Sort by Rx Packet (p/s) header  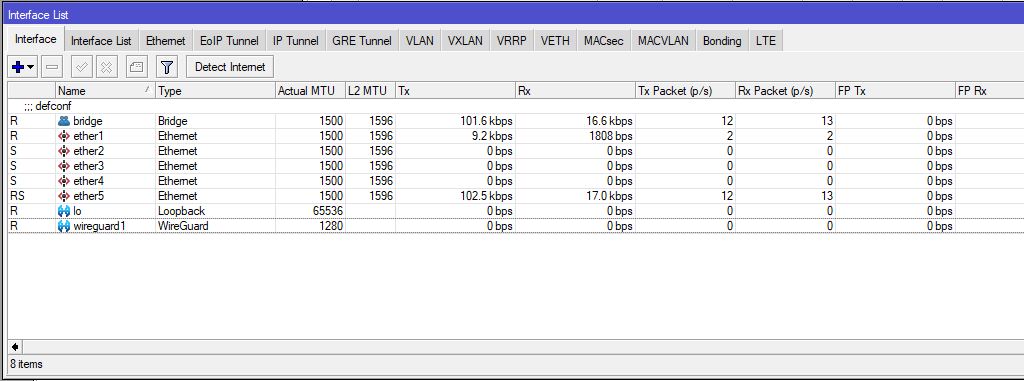pos(785,91)
